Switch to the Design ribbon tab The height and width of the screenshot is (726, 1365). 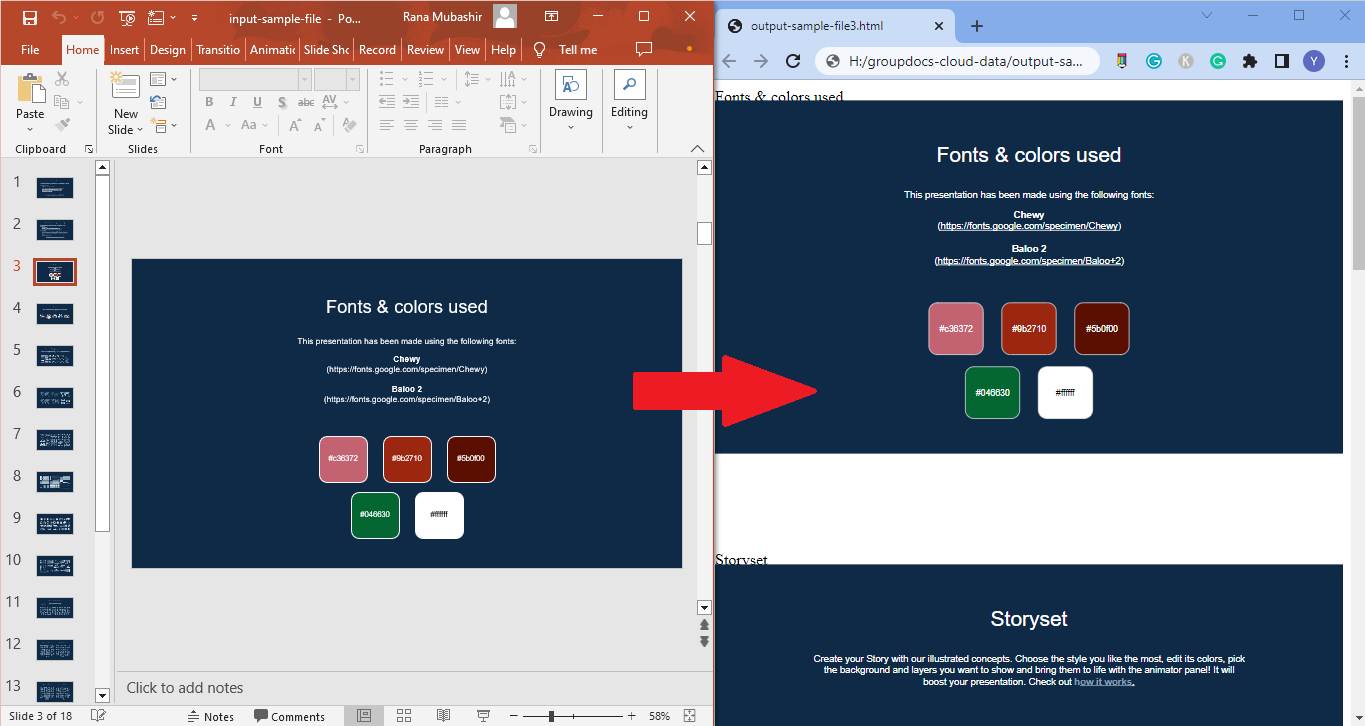pyautogui.click(x=167, y=48)
